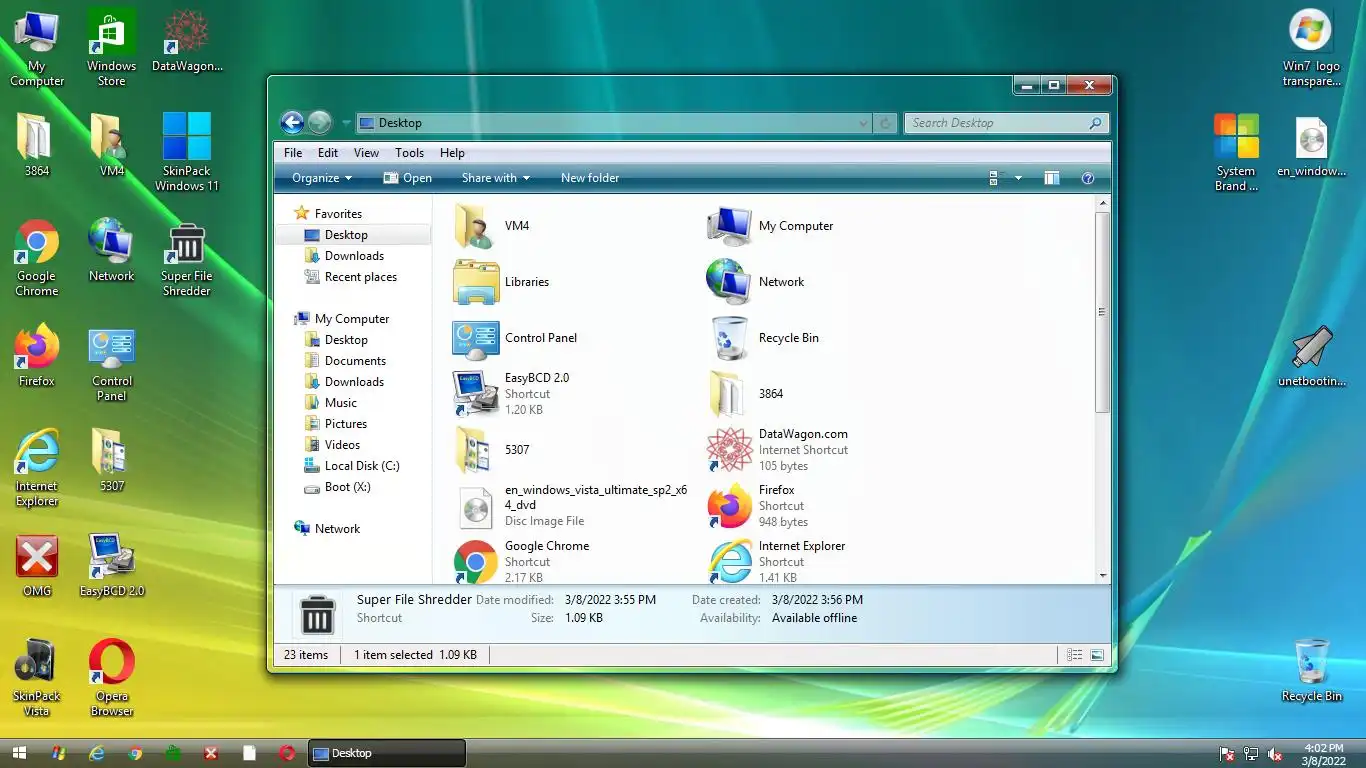This screenshot has height=768, width=1366.
Task: Select SkinPack Vista desktop icon
Action: [x=37, y=678]
